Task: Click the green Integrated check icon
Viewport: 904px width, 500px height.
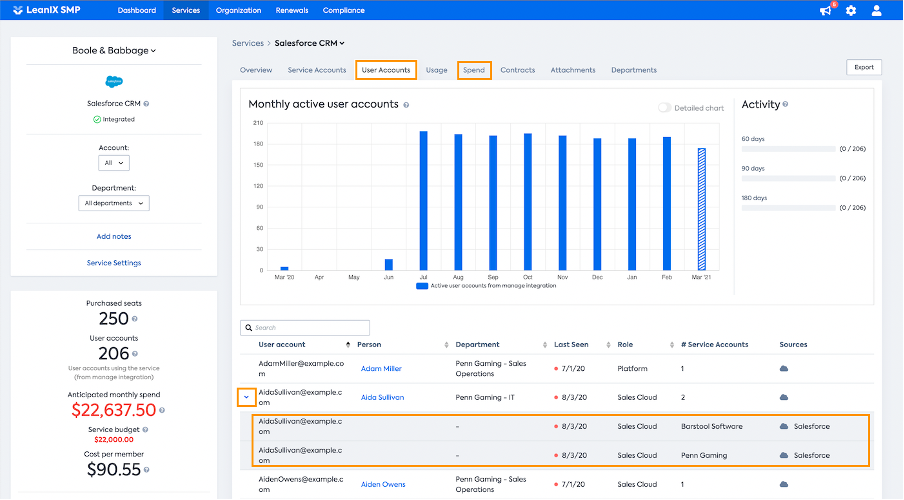Action: (x=97, y=119)
